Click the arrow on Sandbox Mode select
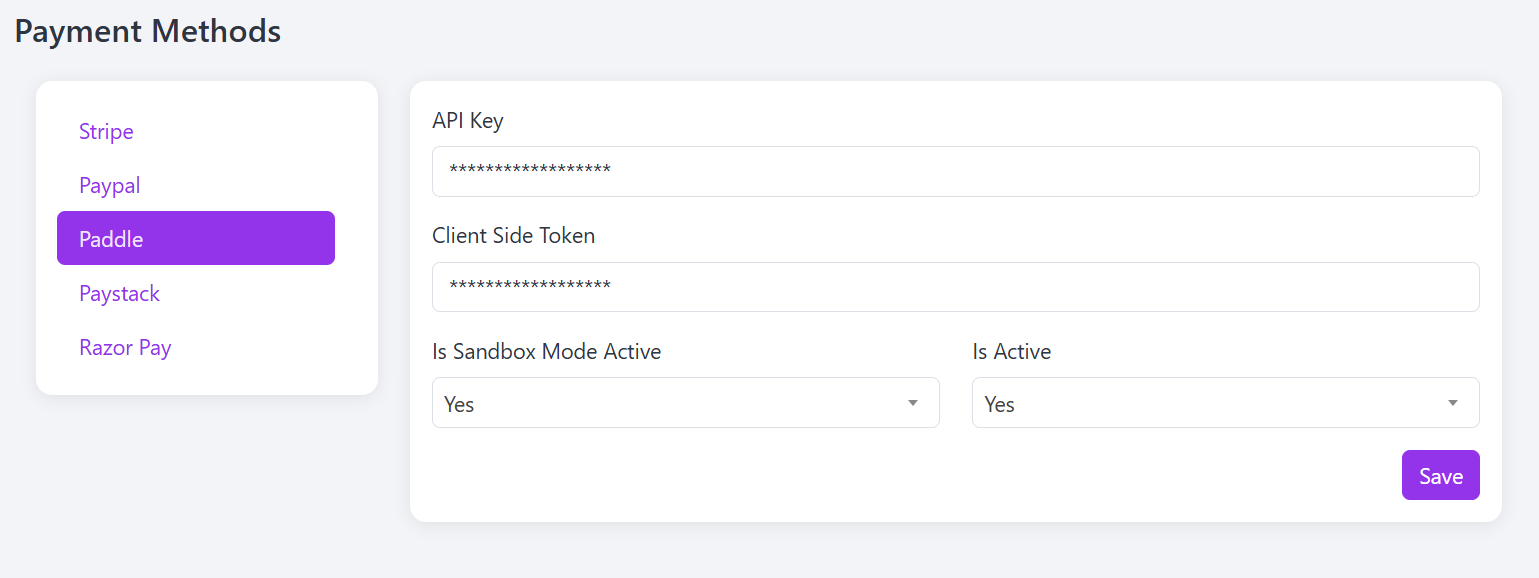Viewport: 1539px width, 578px height. (912, 403)
